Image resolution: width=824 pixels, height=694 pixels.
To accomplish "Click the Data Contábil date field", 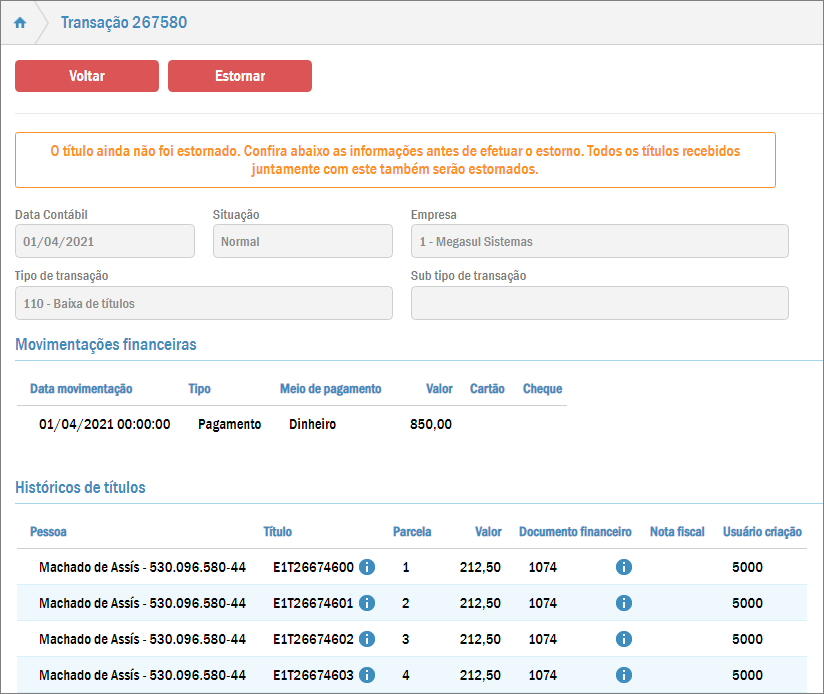I will [x=105, y=242].
